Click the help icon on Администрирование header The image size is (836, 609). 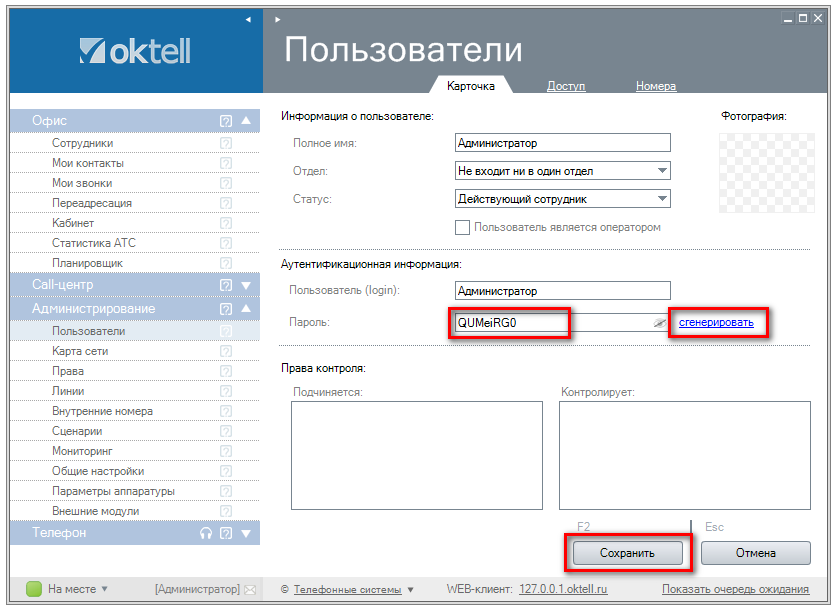tap(226, 309)
